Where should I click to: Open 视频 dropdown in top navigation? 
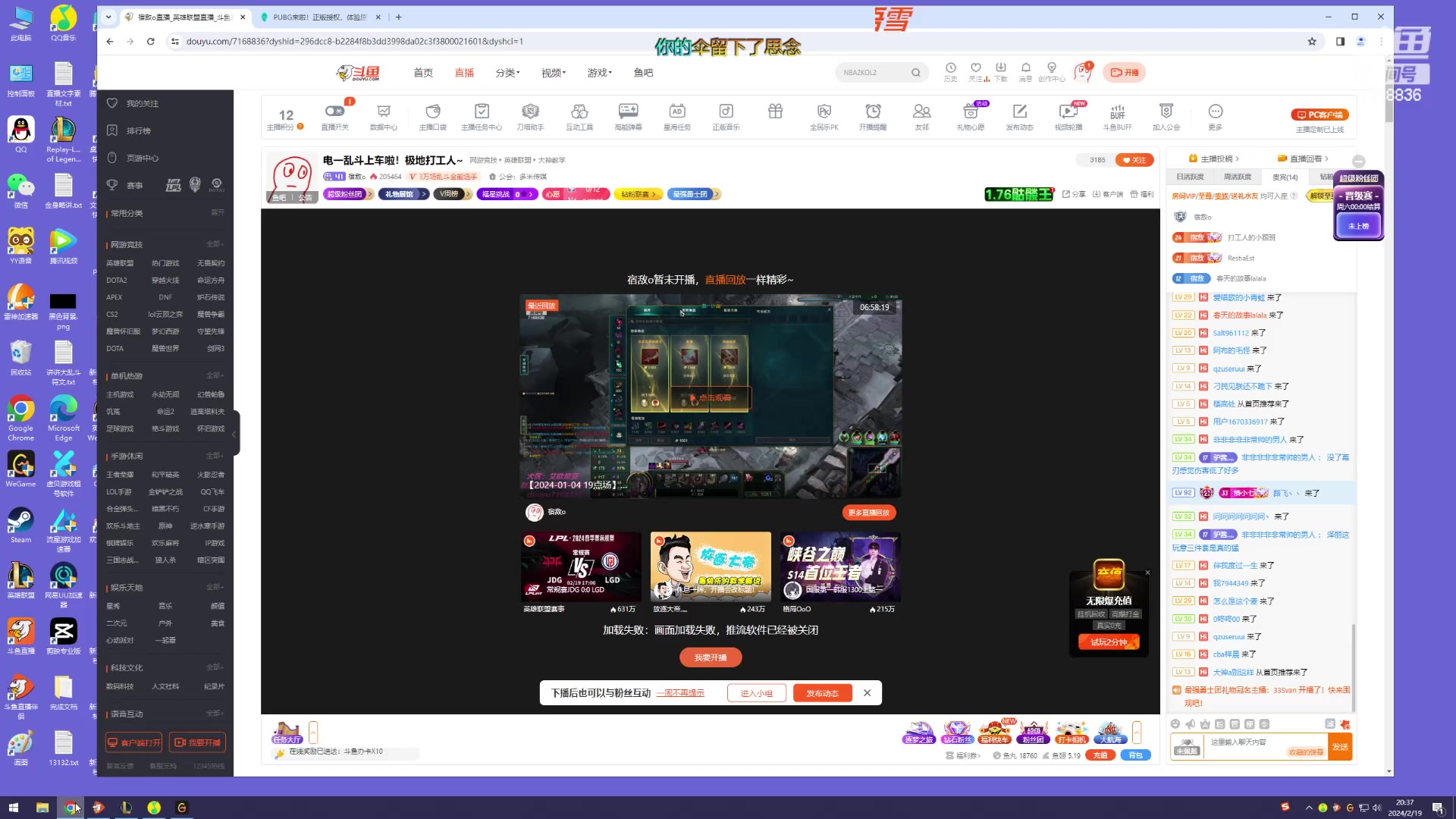(x=554, y=73)
